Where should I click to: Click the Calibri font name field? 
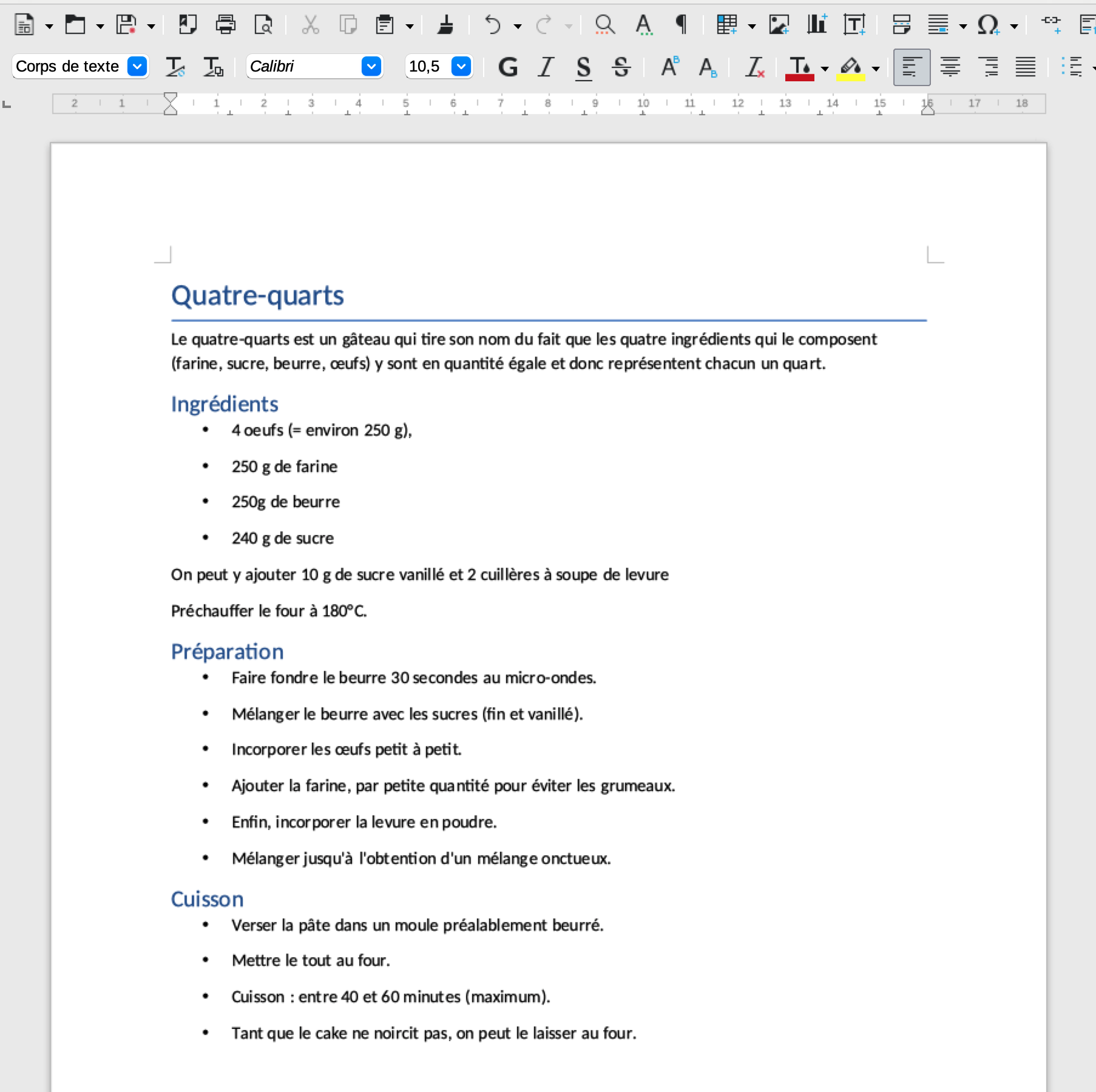coord(303,66)
